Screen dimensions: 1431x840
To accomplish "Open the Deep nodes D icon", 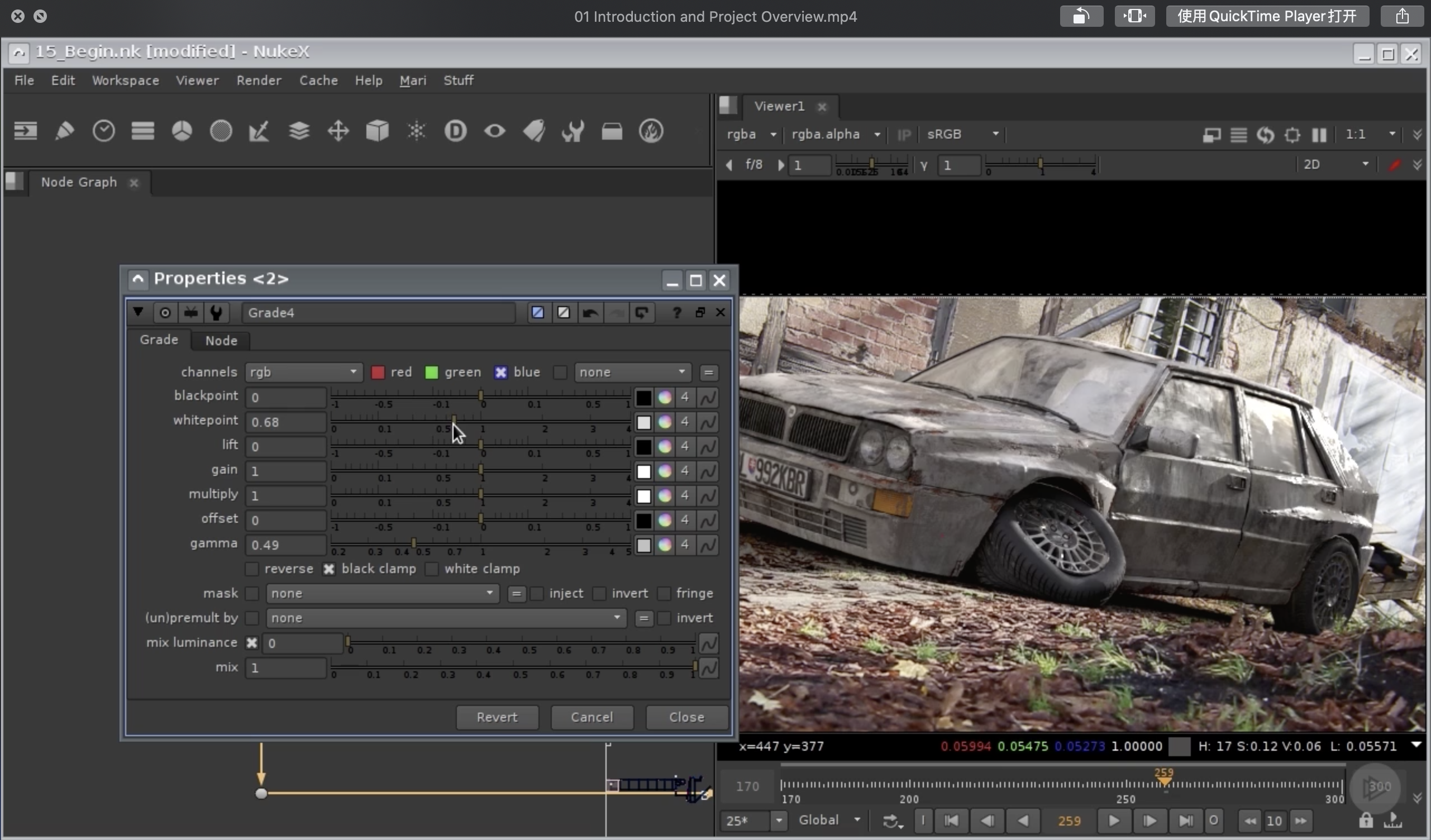I will click(x=455, y=131).
